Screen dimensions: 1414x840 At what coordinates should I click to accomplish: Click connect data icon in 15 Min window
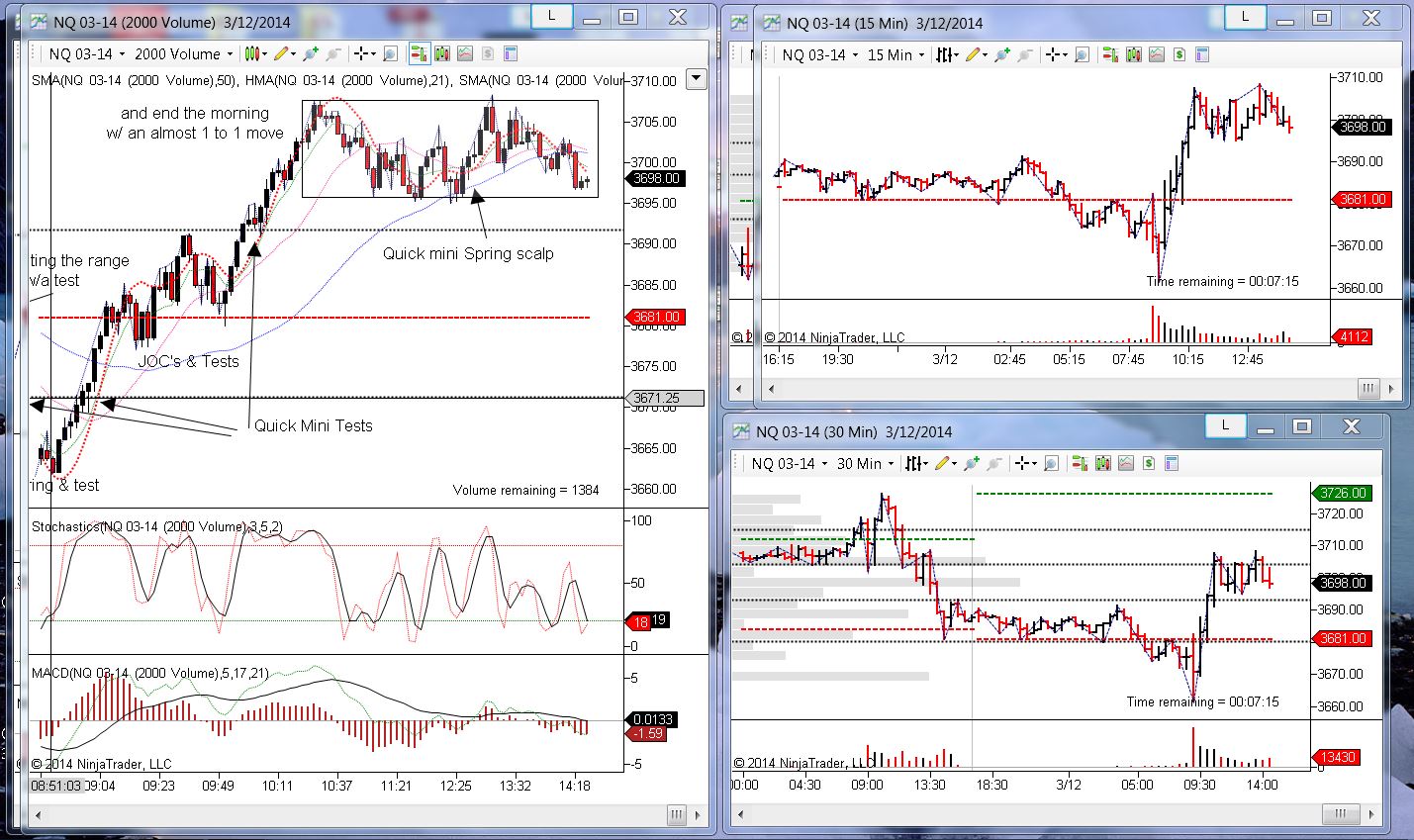click(1003, 55)
